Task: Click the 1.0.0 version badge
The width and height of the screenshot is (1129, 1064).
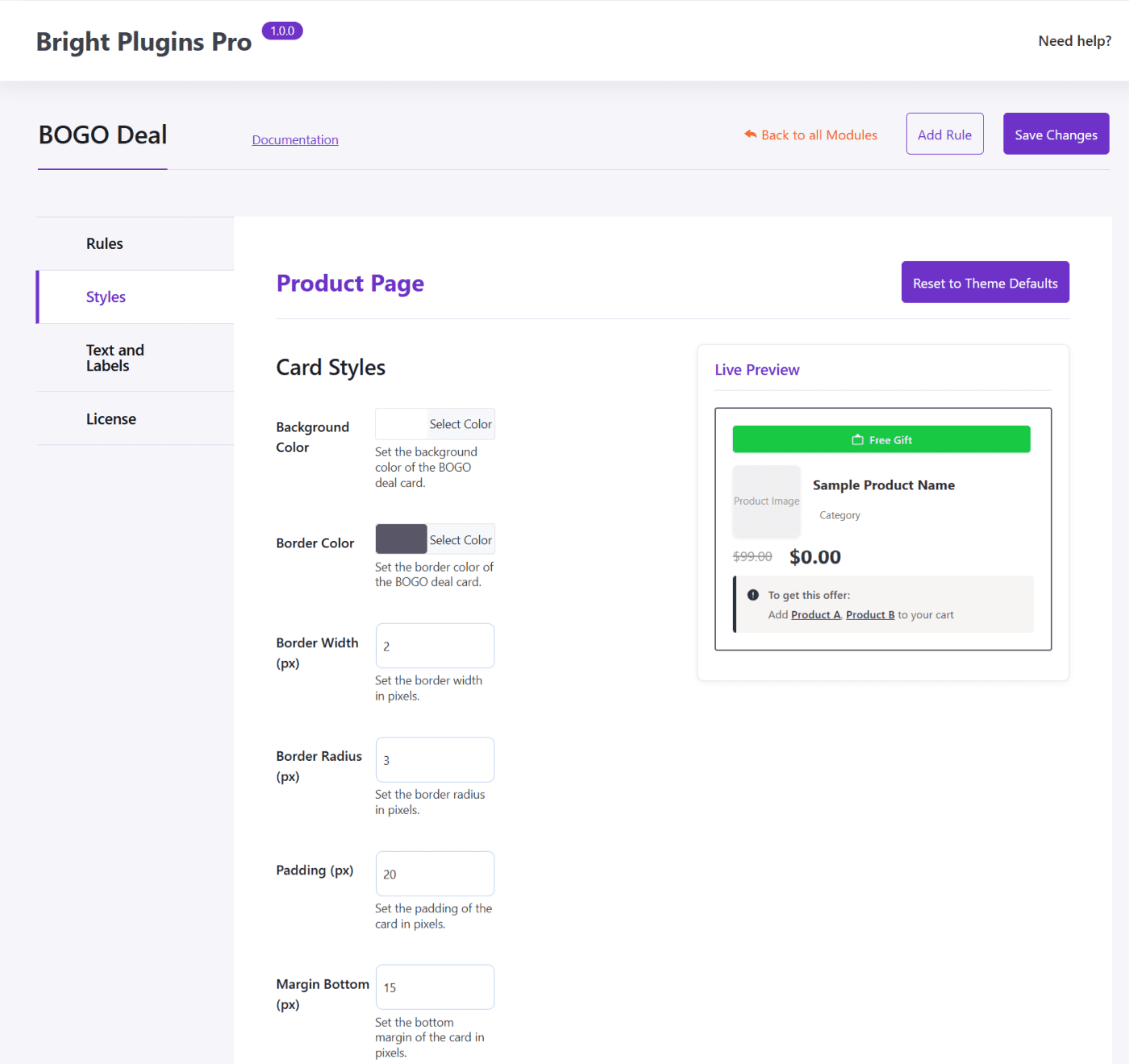Action: click(x=282, y=30)
